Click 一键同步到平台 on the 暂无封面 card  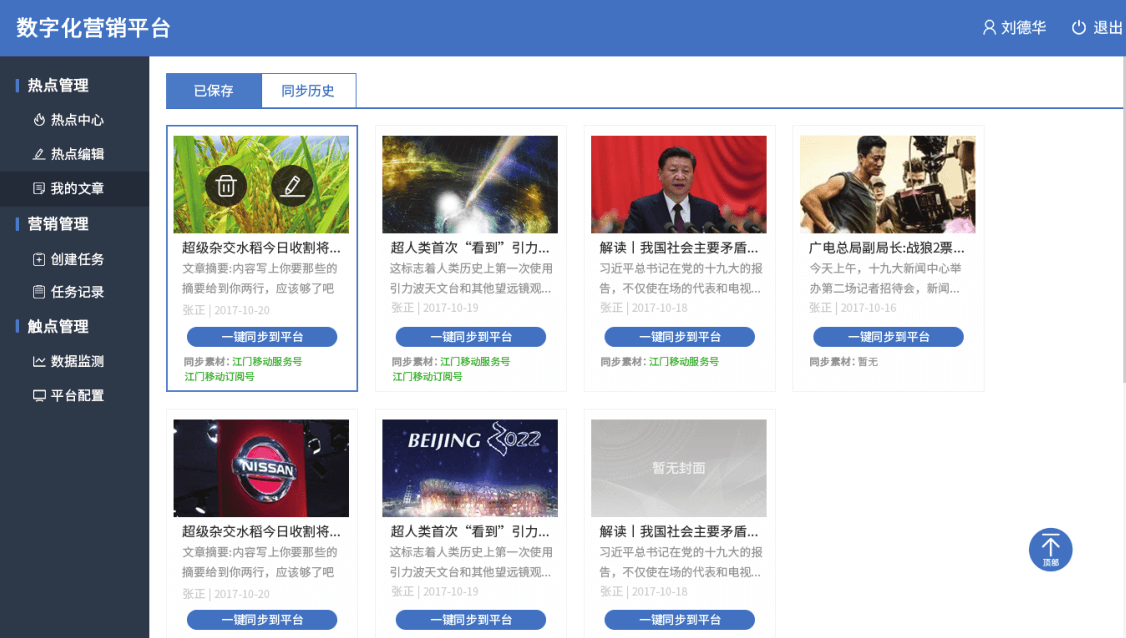(680, 620)
